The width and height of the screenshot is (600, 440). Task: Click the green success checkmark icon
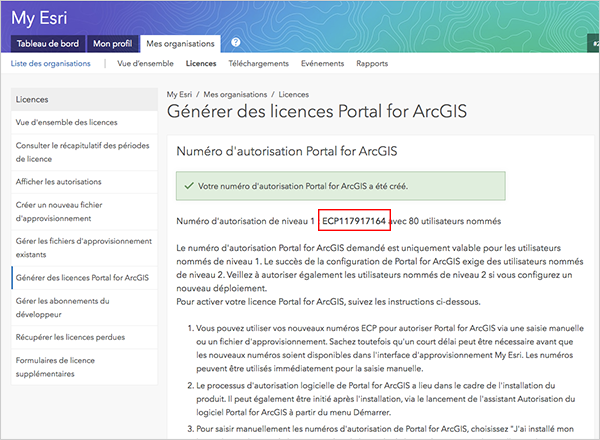[x=189, y=186]
